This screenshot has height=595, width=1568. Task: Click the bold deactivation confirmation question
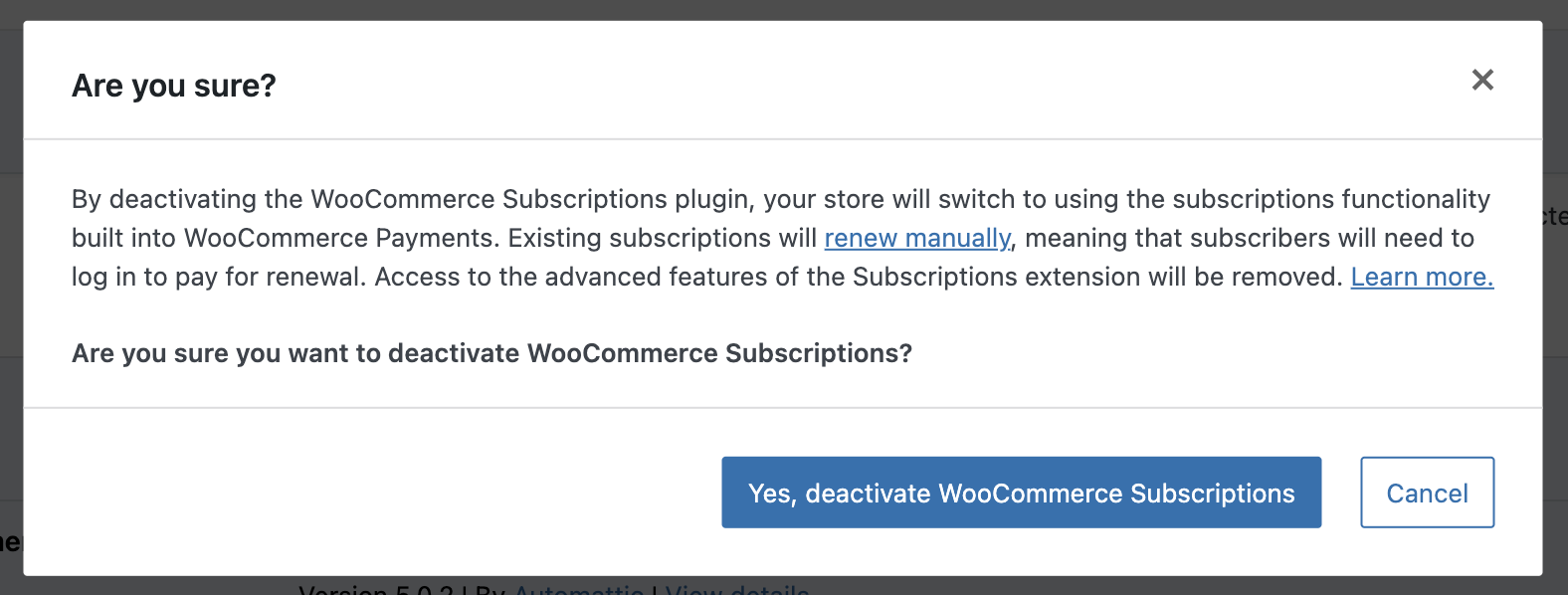[491, 354]
